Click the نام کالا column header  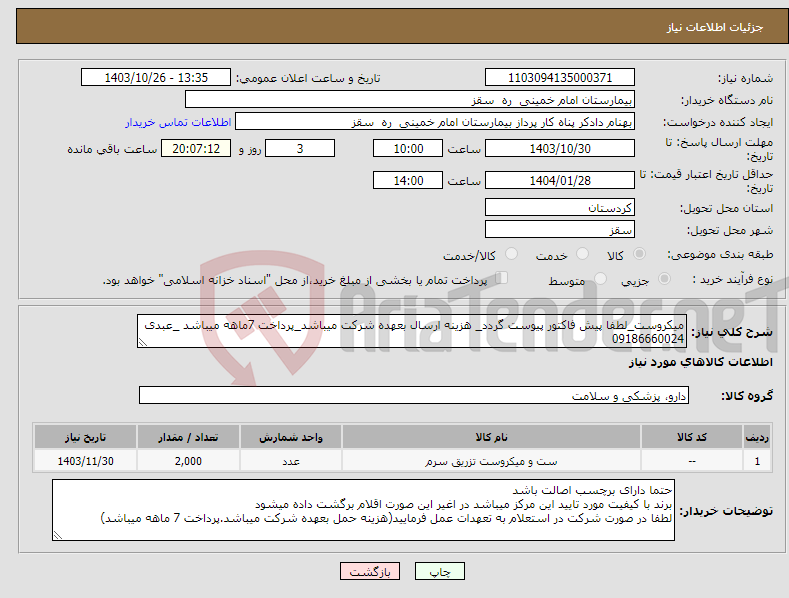(491, 437)
